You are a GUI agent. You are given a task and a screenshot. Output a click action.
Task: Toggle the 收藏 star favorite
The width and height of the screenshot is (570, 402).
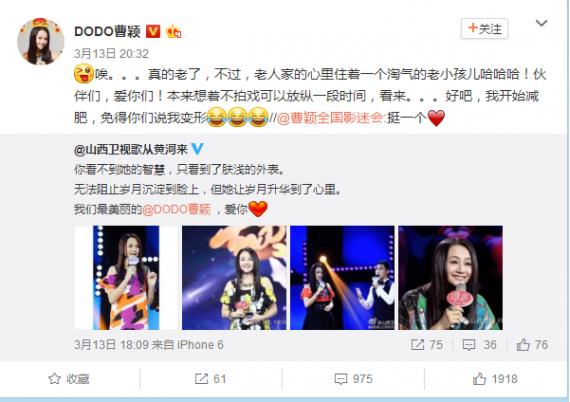coord(69,379)
